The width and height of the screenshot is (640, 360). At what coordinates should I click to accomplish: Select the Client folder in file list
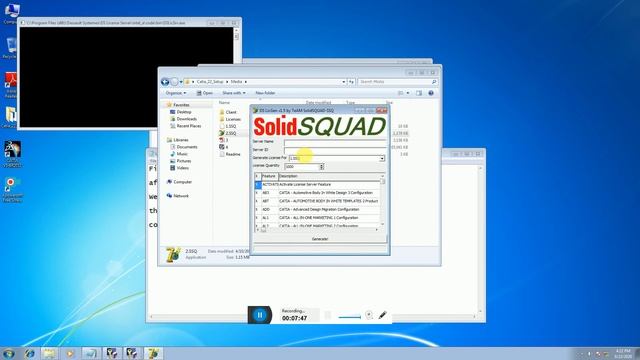coord(231,112)
